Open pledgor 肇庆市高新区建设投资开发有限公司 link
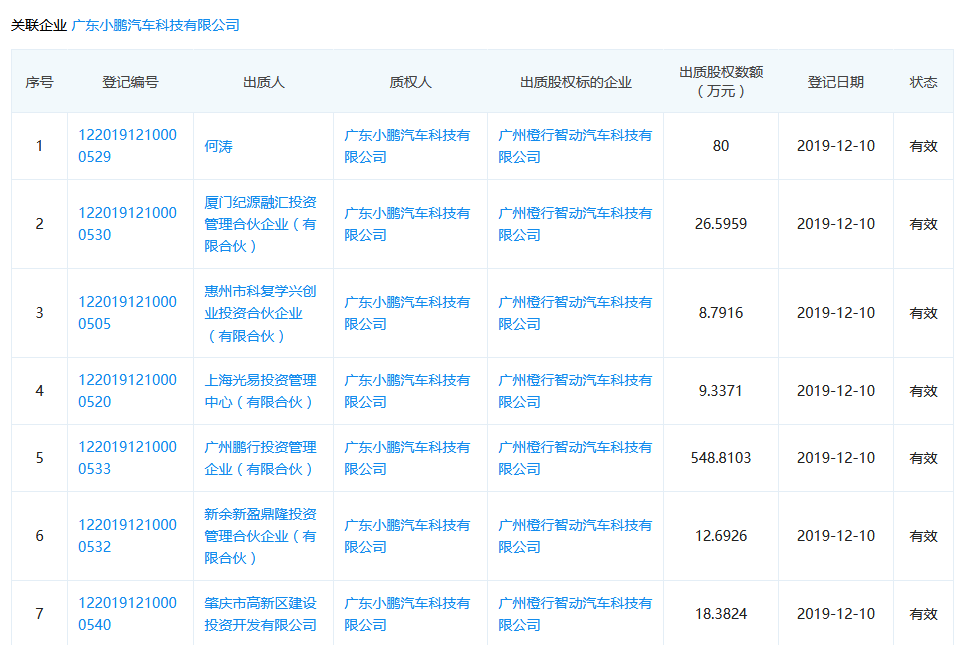Image resolution: width=967 pixels, height=645 pixels. (260, 614)
